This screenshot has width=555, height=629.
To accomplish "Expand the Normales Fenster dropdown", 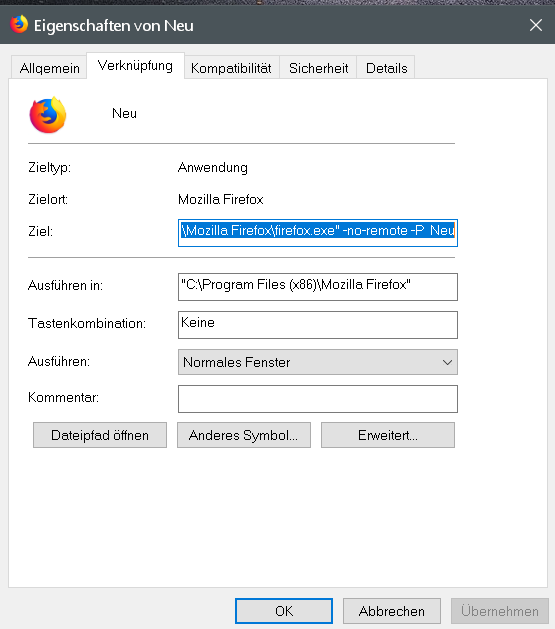I will coord(318,362).
